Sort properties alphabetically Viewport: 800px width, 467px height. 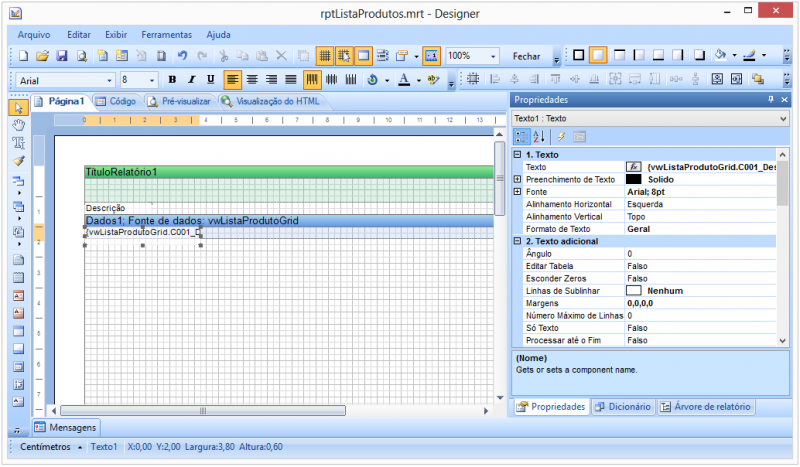tap(539, 136)
